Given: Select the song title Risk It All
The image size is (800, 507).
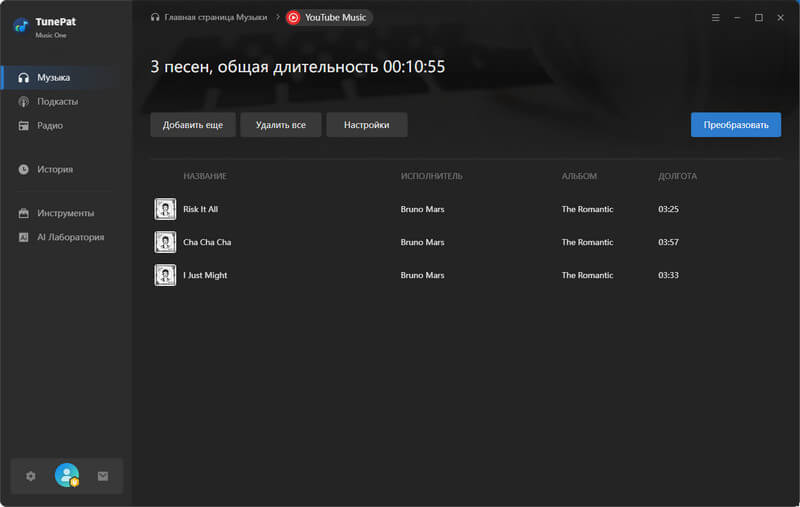Looking at the screenshot, I should [x=201, y=209].
